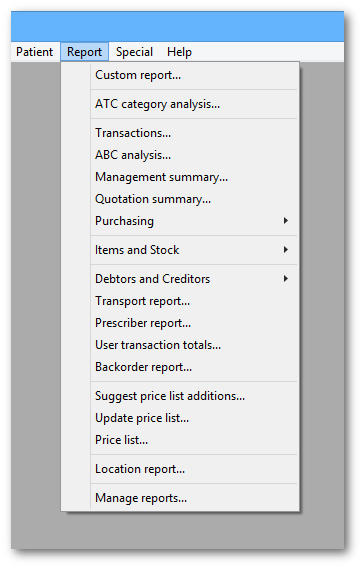Select Prescriber report... entry
363x568 pixels.
180,323
